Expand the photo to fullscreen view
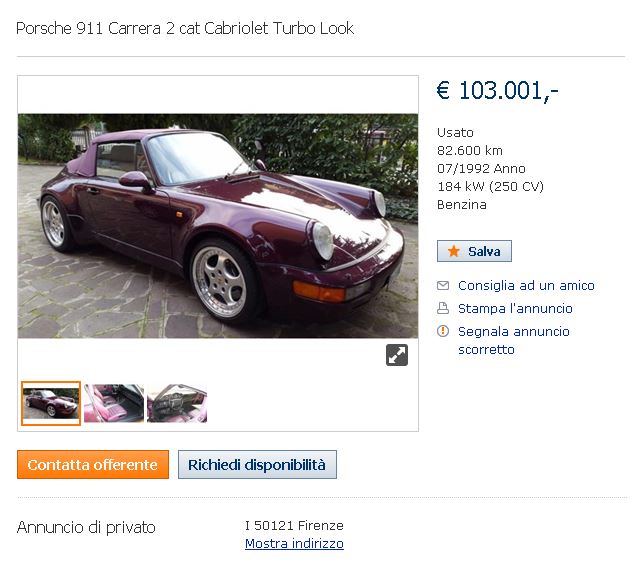Viewport: 631px width, 564px height. click(397, 355)
